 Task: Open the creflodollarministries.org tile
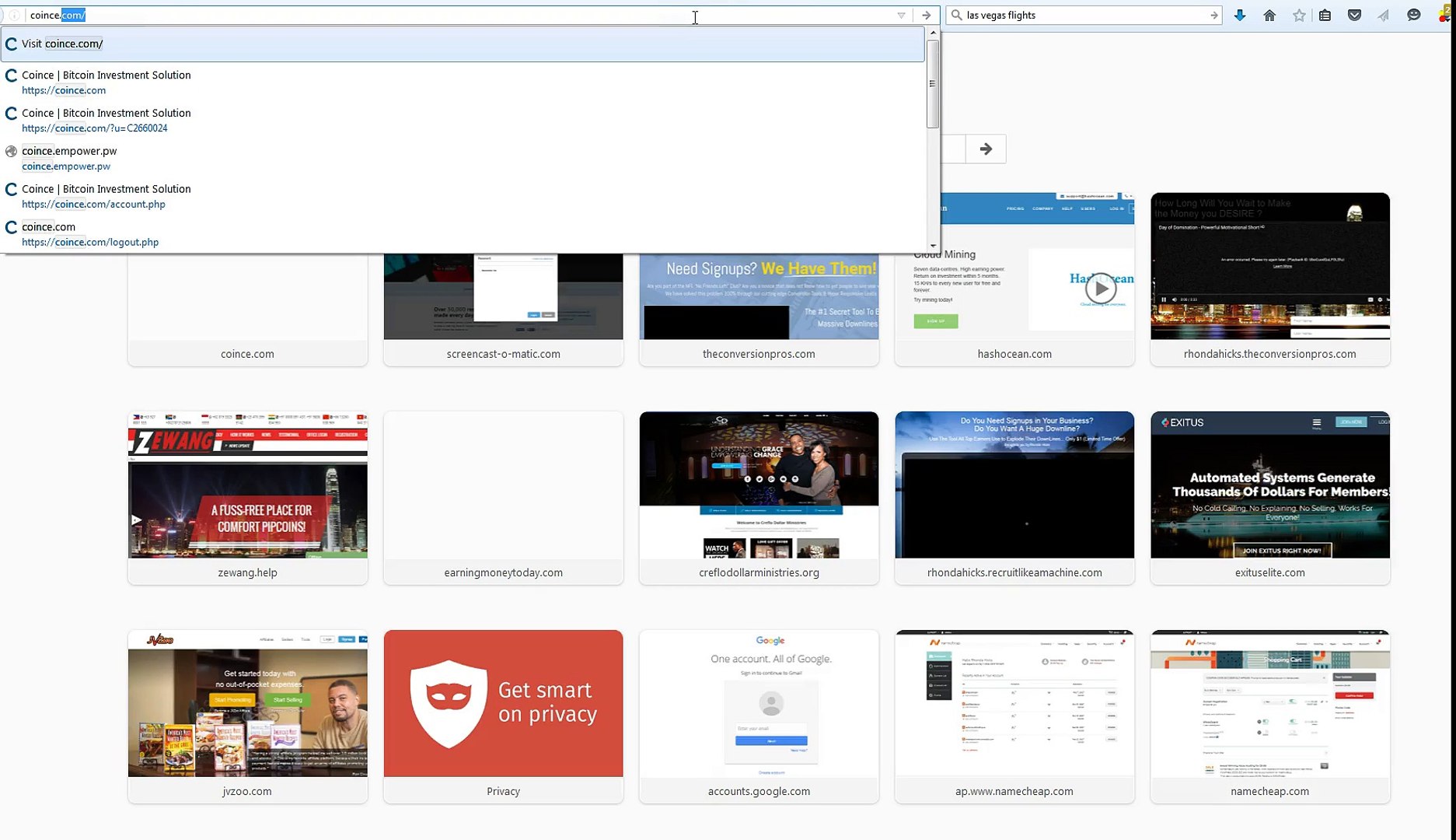(x=759, y=498)
